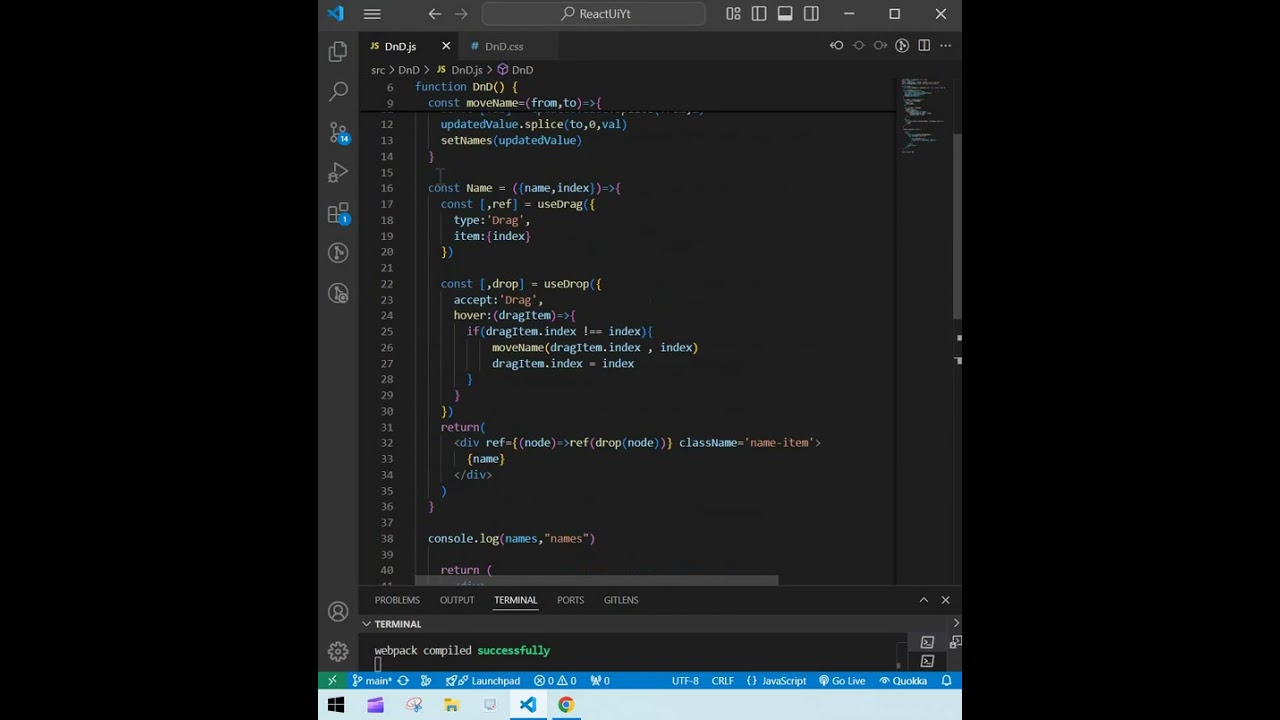Image resolution: width=1280 pixels, height=720 pixels.
Task: Start Go Live server
Action: (842, 681)
